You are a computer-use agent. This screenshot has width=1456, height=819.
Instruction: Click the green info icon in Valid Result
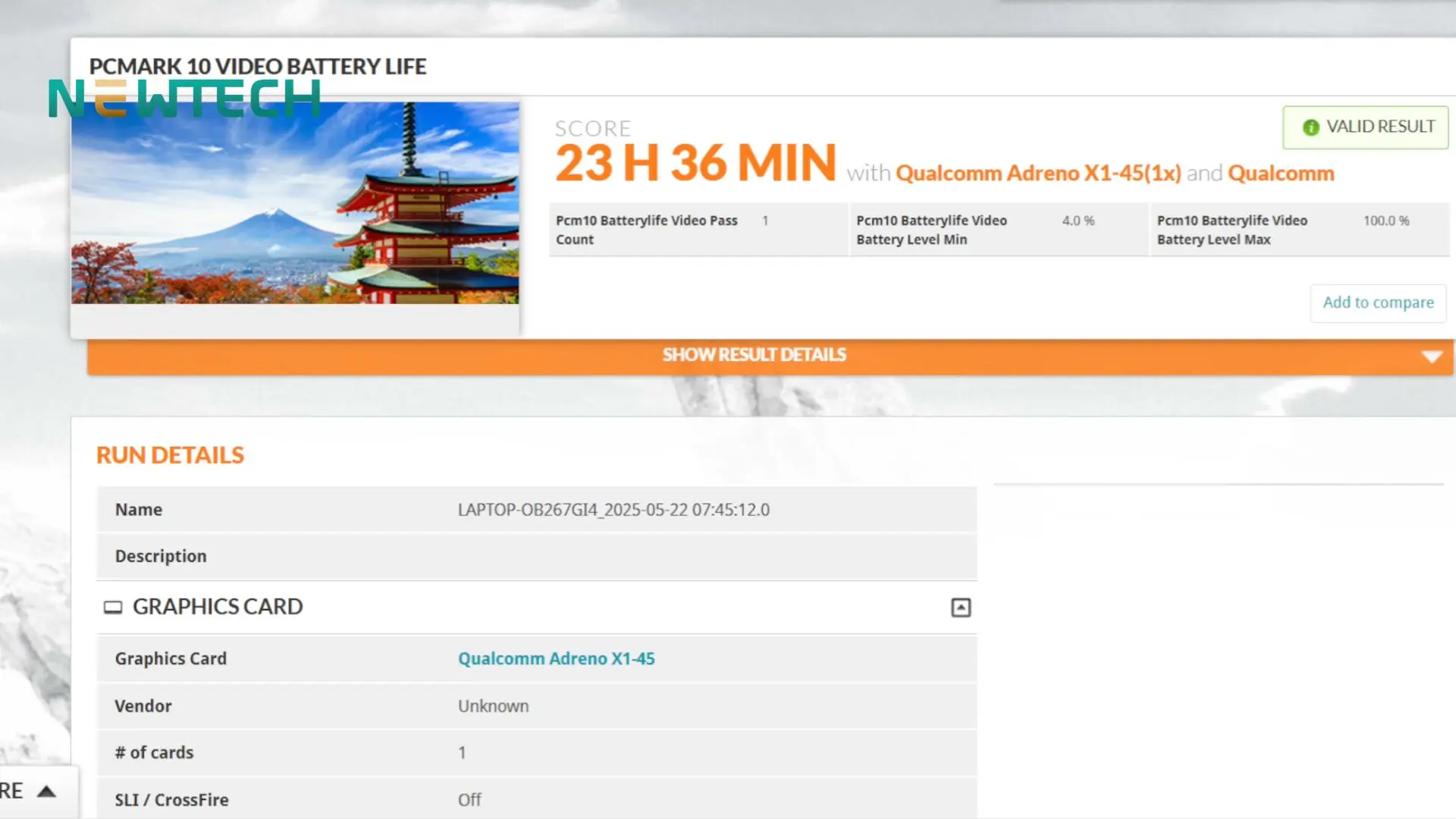click(1310, 127)
